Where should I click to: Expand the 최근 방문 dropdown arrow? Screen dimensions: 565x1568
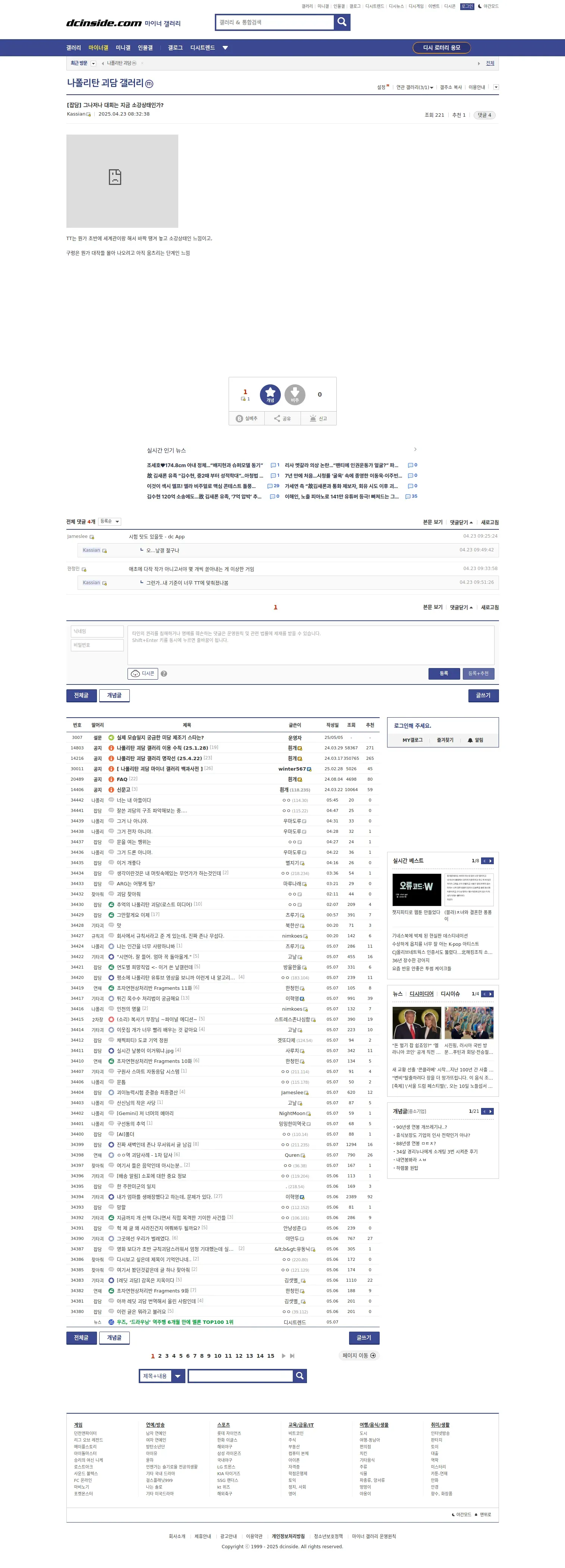[x=93, y=63]
